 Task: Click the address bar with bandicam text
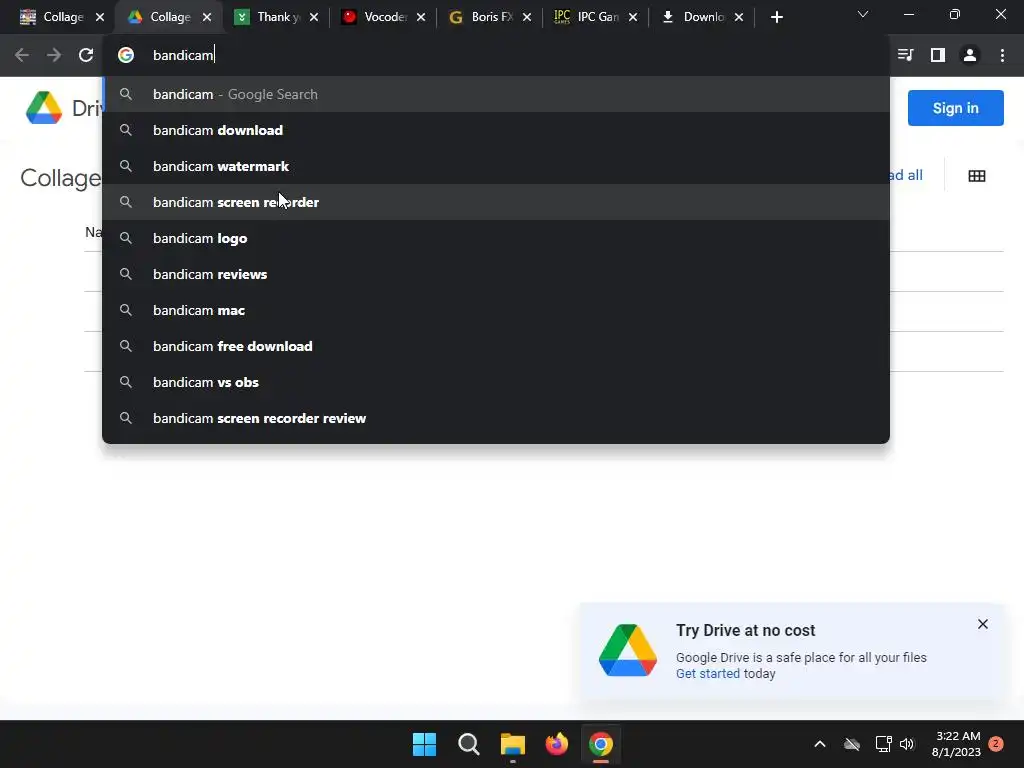coord(496,56)
